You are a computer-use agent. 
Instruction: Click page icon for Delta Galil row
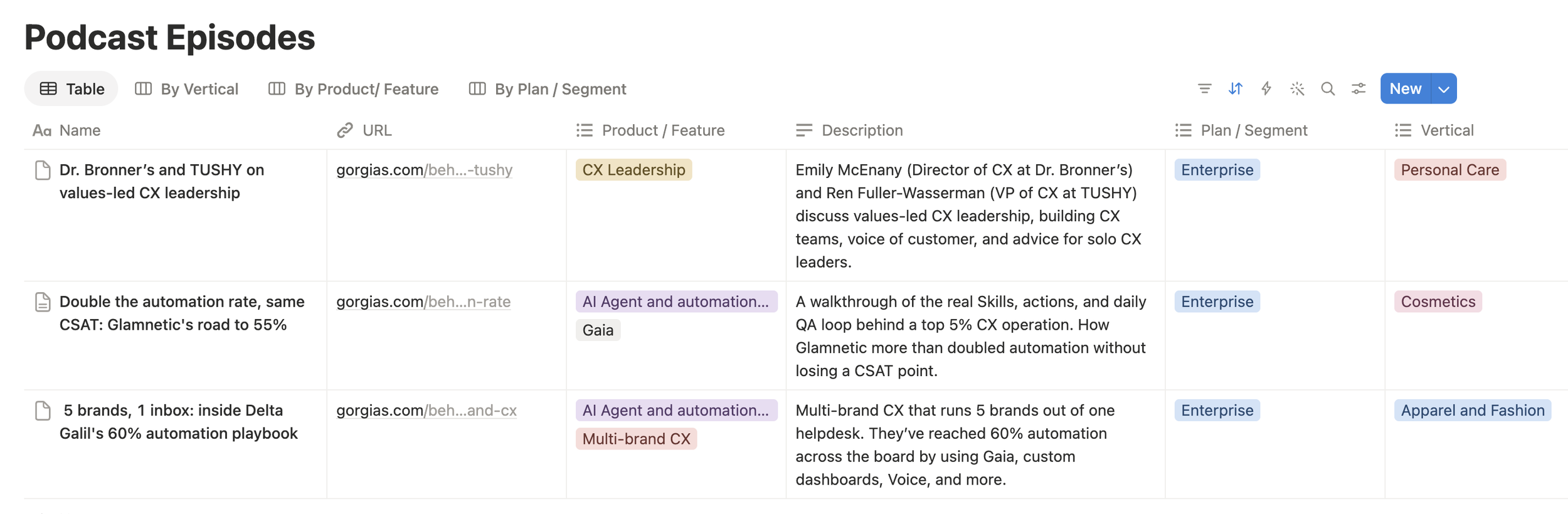[x=43, y=411]
